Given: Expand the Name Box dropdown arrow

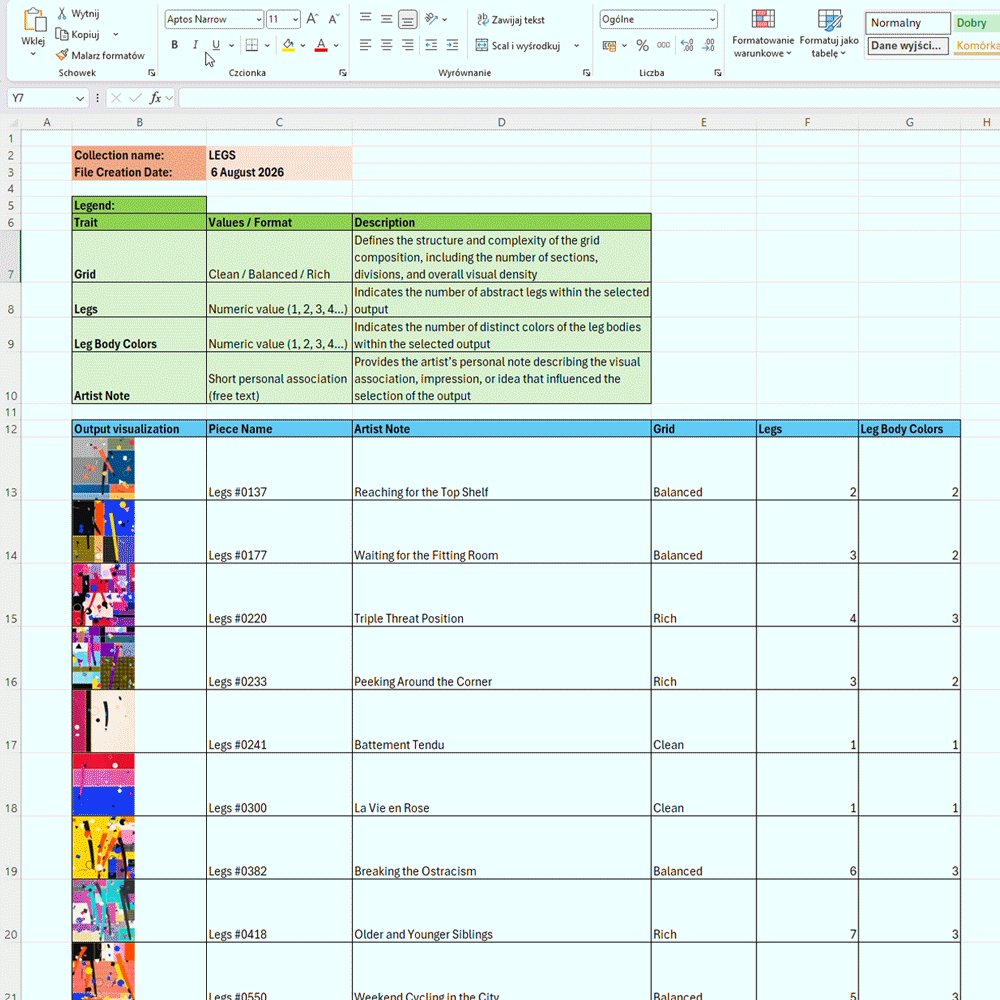Looking at the screenshot, I should [80, 98].
